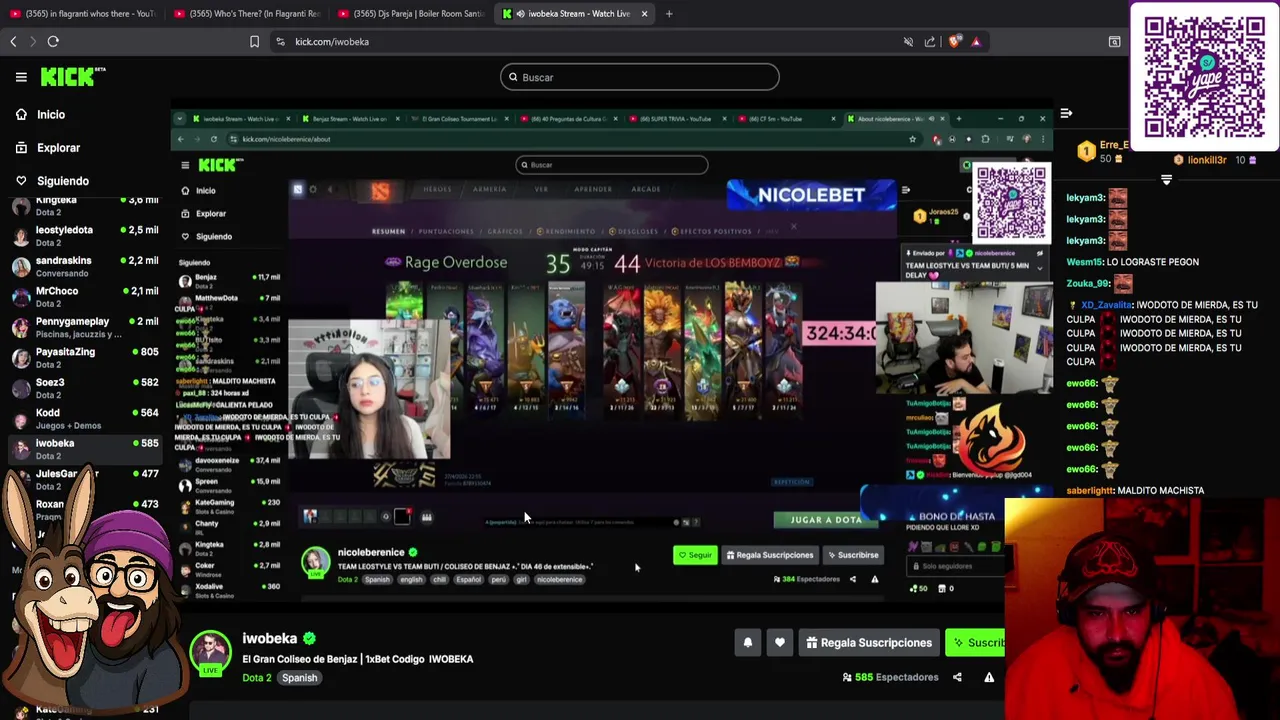Open Kingteka channel in followed list

pos(85,205)
